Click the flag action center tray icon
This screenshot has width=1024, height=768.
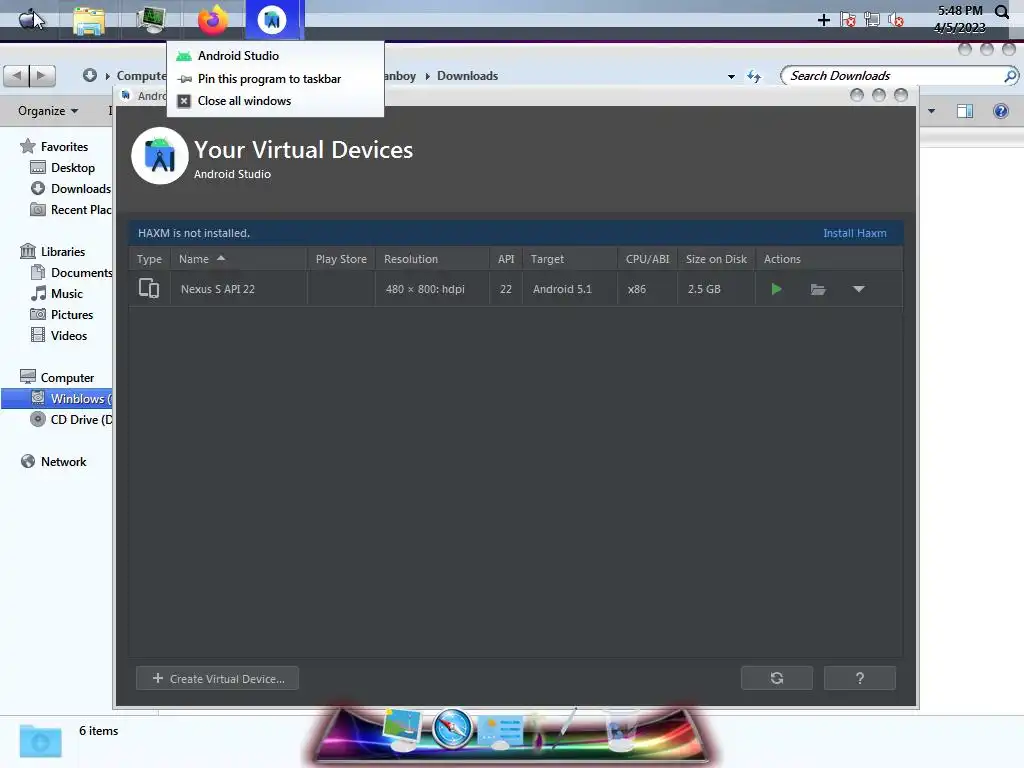coord(848,20)
